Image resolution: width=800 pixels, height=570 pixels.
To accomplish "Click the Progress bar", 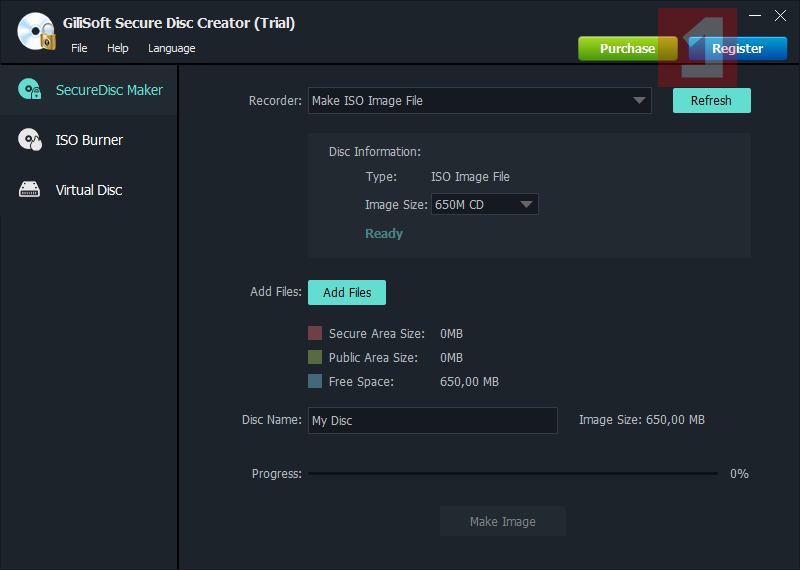I will click(x=513, y=474).
